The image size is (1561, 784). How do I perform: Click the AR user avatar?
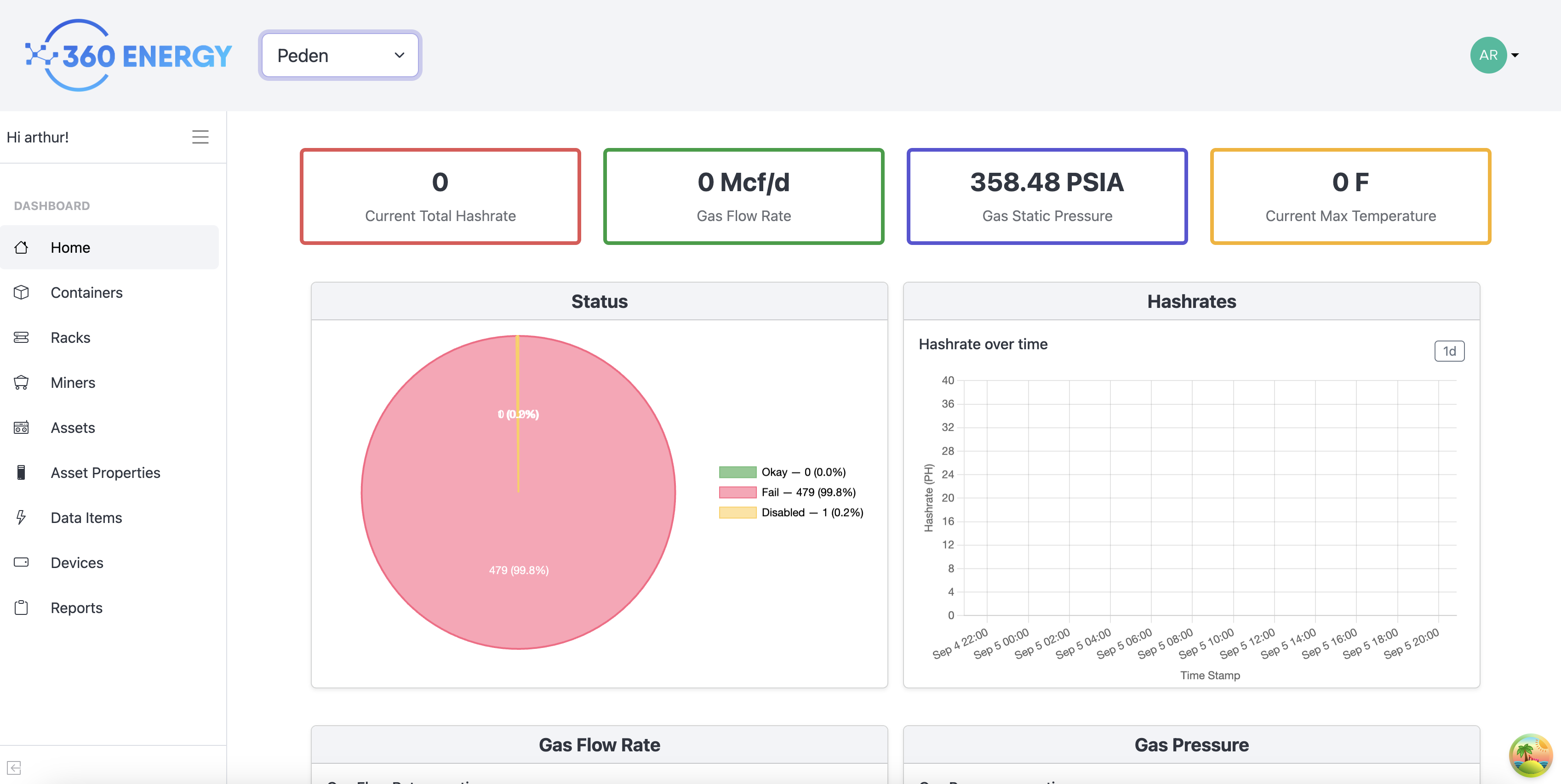pyautogui.click(x=1488, y=55)
